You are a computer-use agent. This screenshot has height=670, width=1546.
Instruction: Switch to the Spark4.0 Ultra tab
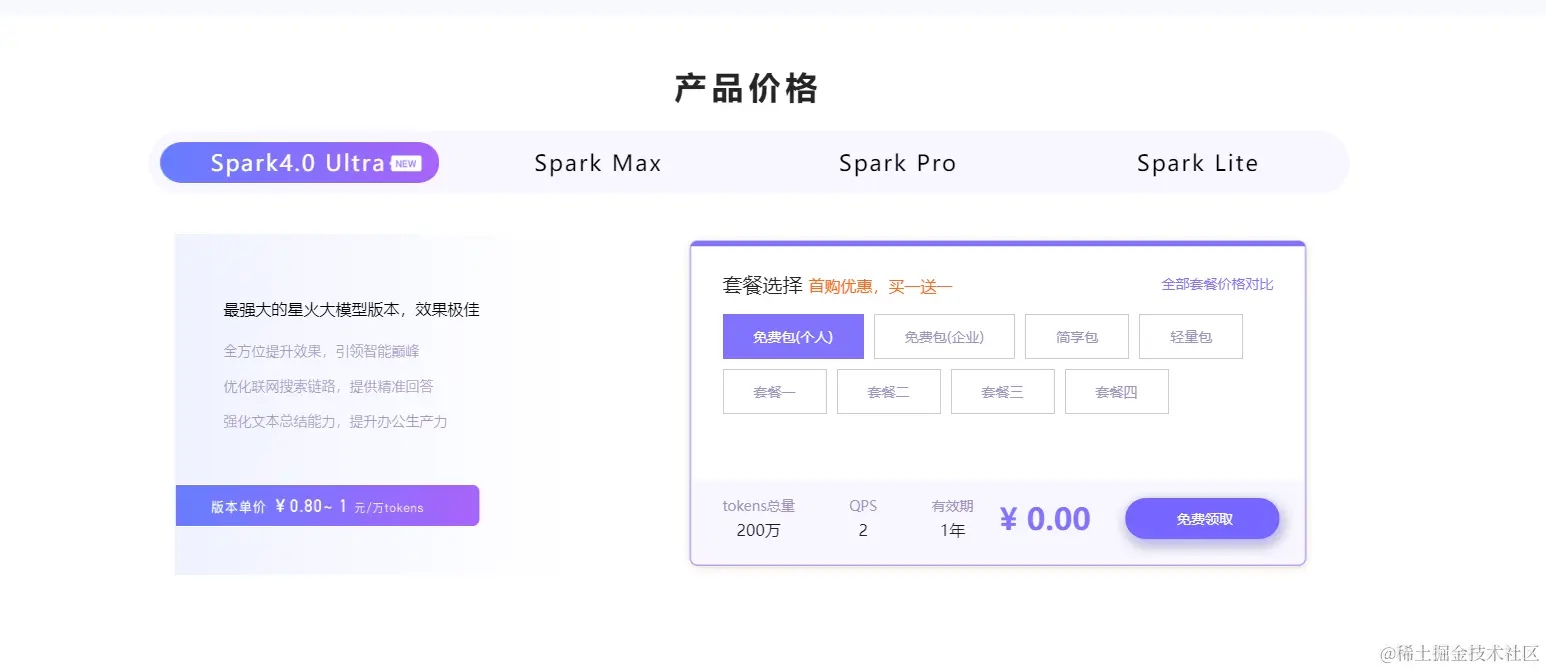click(x=297, y=163)
